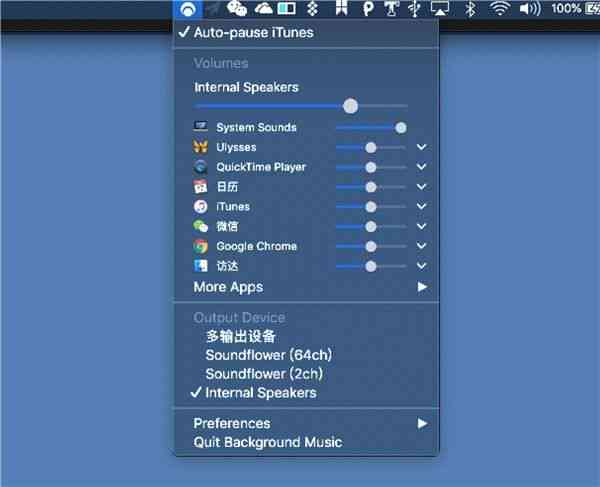Expand QuickTime Player options chevron
Image resolution: width=600 pixels, height=487 pixels.
[x=421, y=167]
